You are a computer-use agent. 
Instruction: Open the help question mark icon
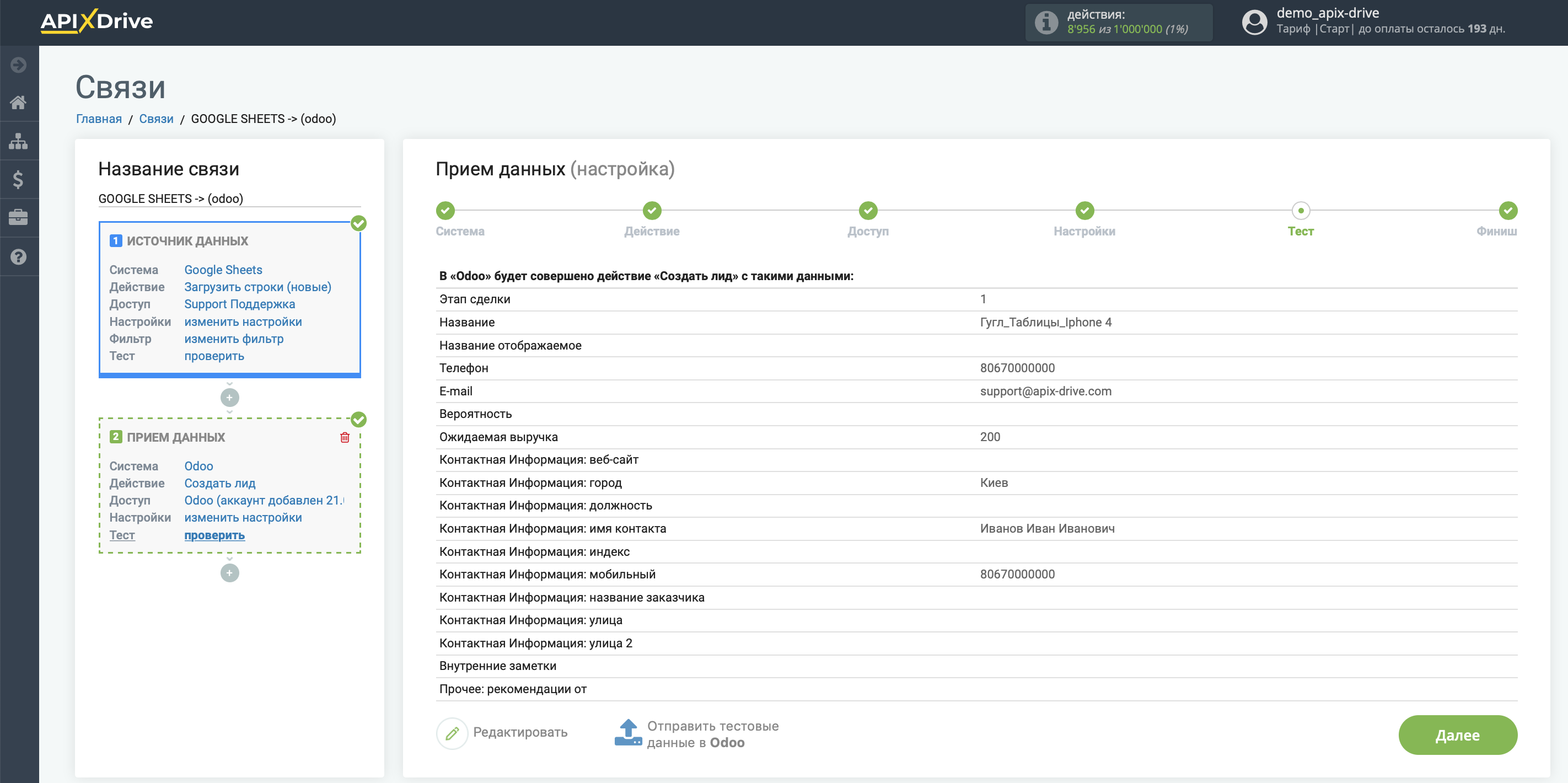pyautogui.click(x=18, y=257)
